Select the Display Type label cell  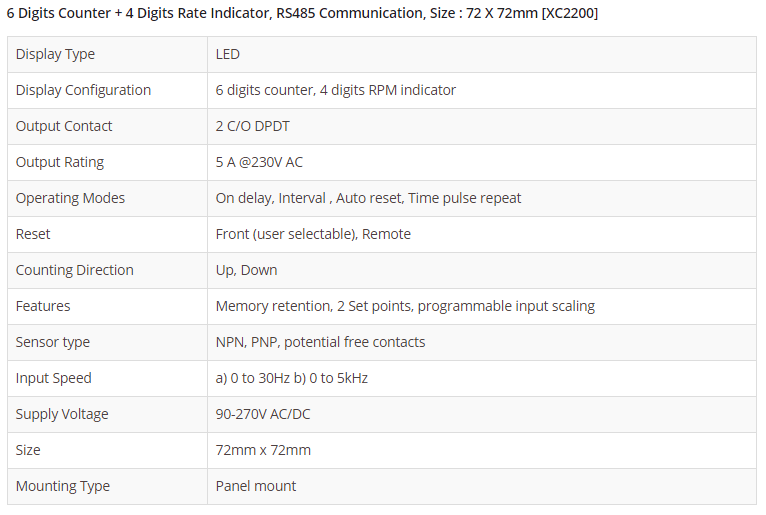pos(55,54)
